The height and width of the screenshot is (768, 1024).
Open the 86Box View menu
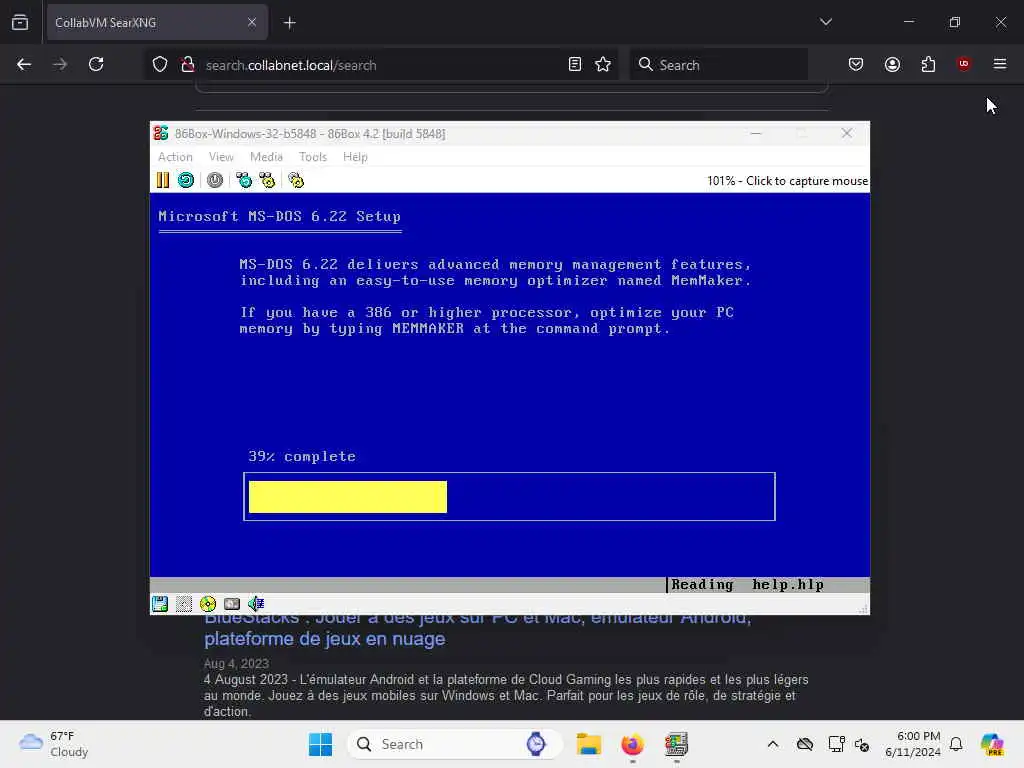[x=221, y=157]
